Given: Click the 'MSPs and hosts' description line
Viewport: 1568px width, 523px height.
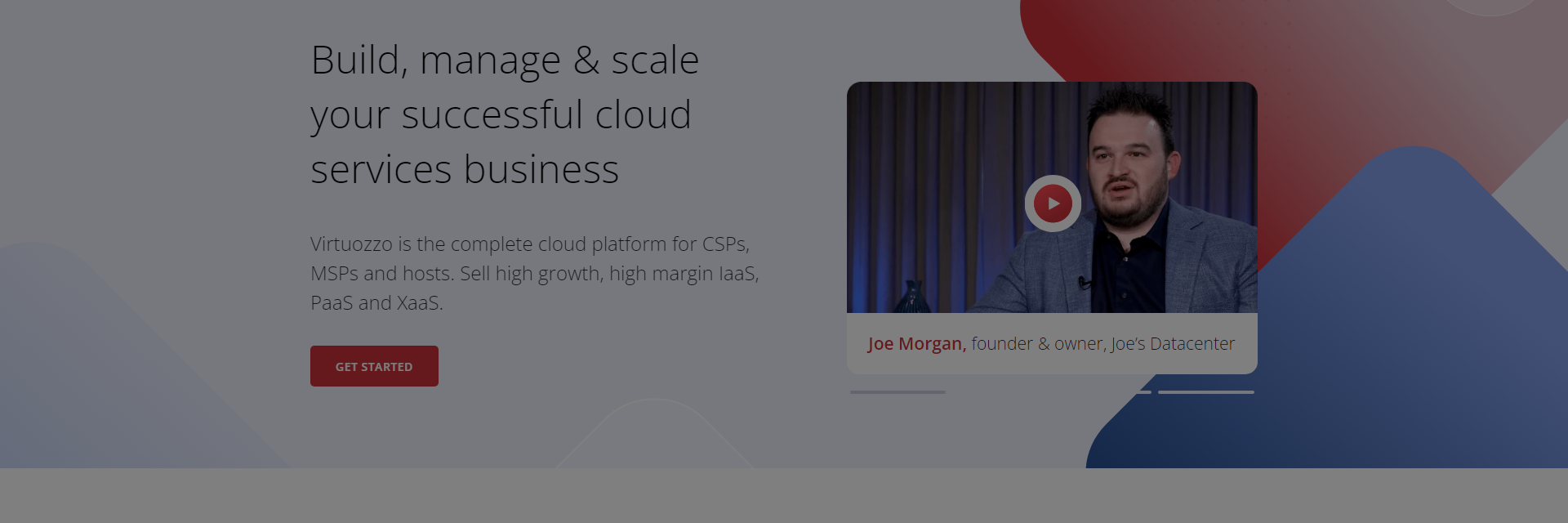Looking at the screenshot, I should pyautogui.click(x=534, y=274).
